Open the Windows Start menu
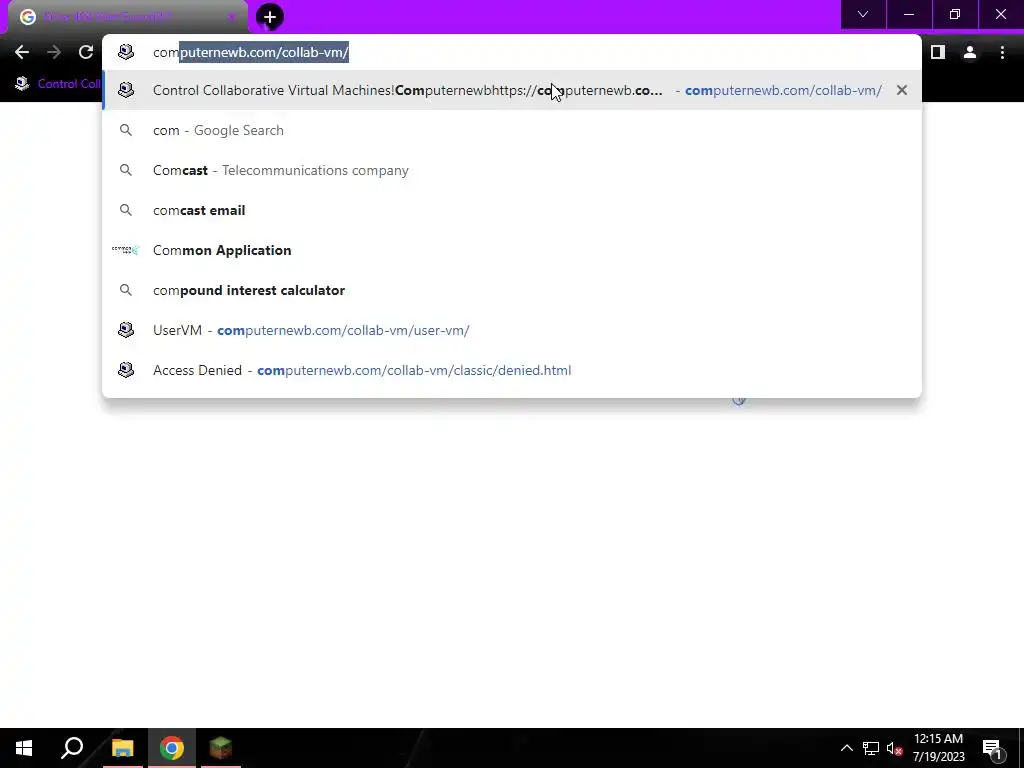The height and width of the screenshot is (768, 1024). [x=24, y=748]
